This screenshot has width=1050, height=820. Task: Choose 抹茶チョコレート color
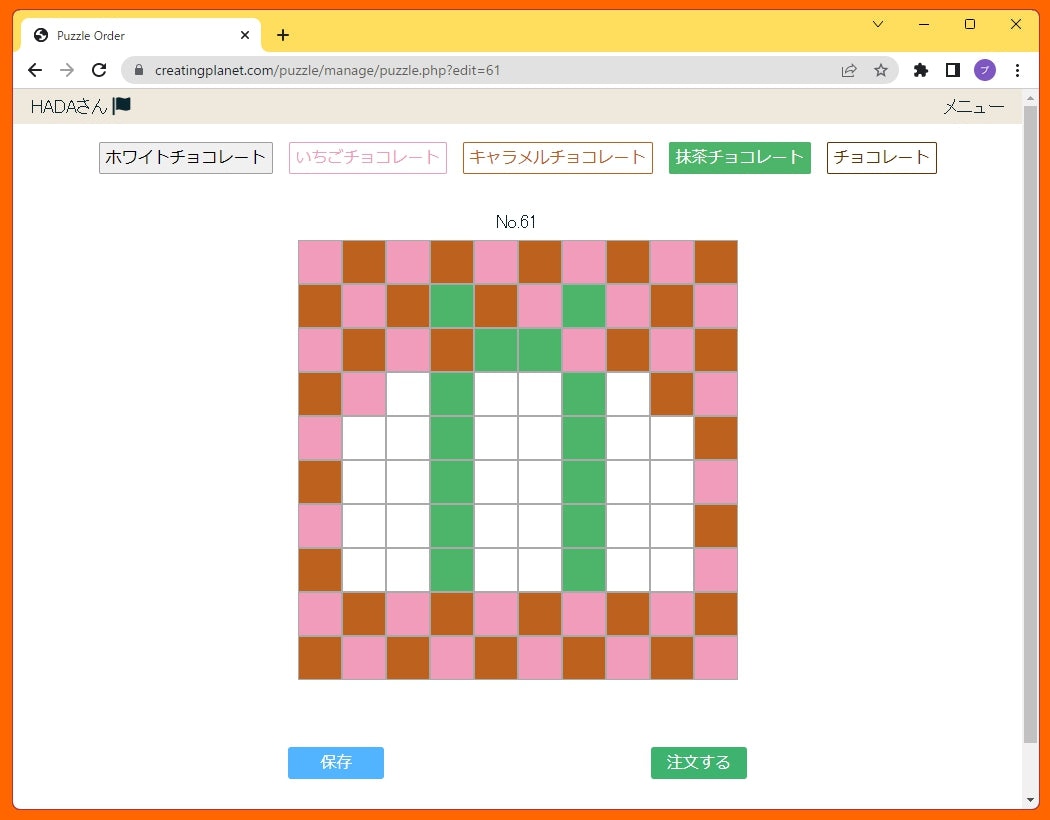[739, 158]
